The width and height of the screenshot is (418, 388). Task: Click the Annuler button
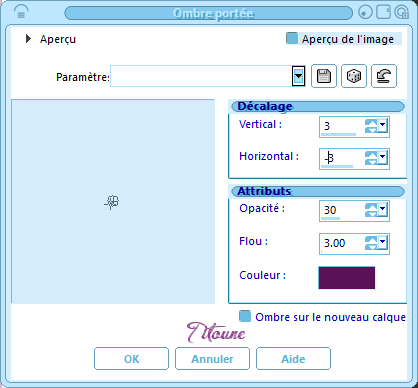click(212, 359)
